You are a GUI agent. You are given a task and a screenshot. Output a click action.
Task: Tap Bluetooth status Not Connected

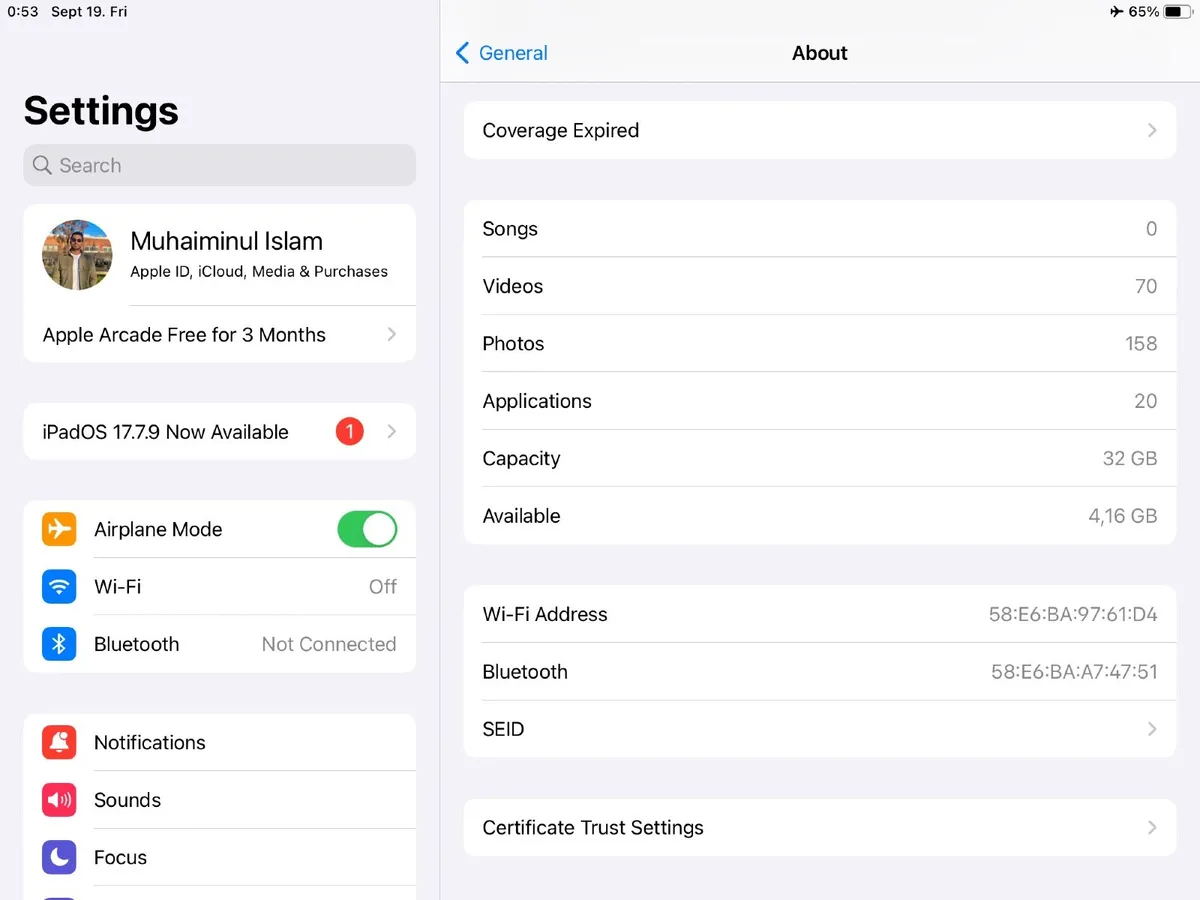pyautogui.click(x=329, y=644)
